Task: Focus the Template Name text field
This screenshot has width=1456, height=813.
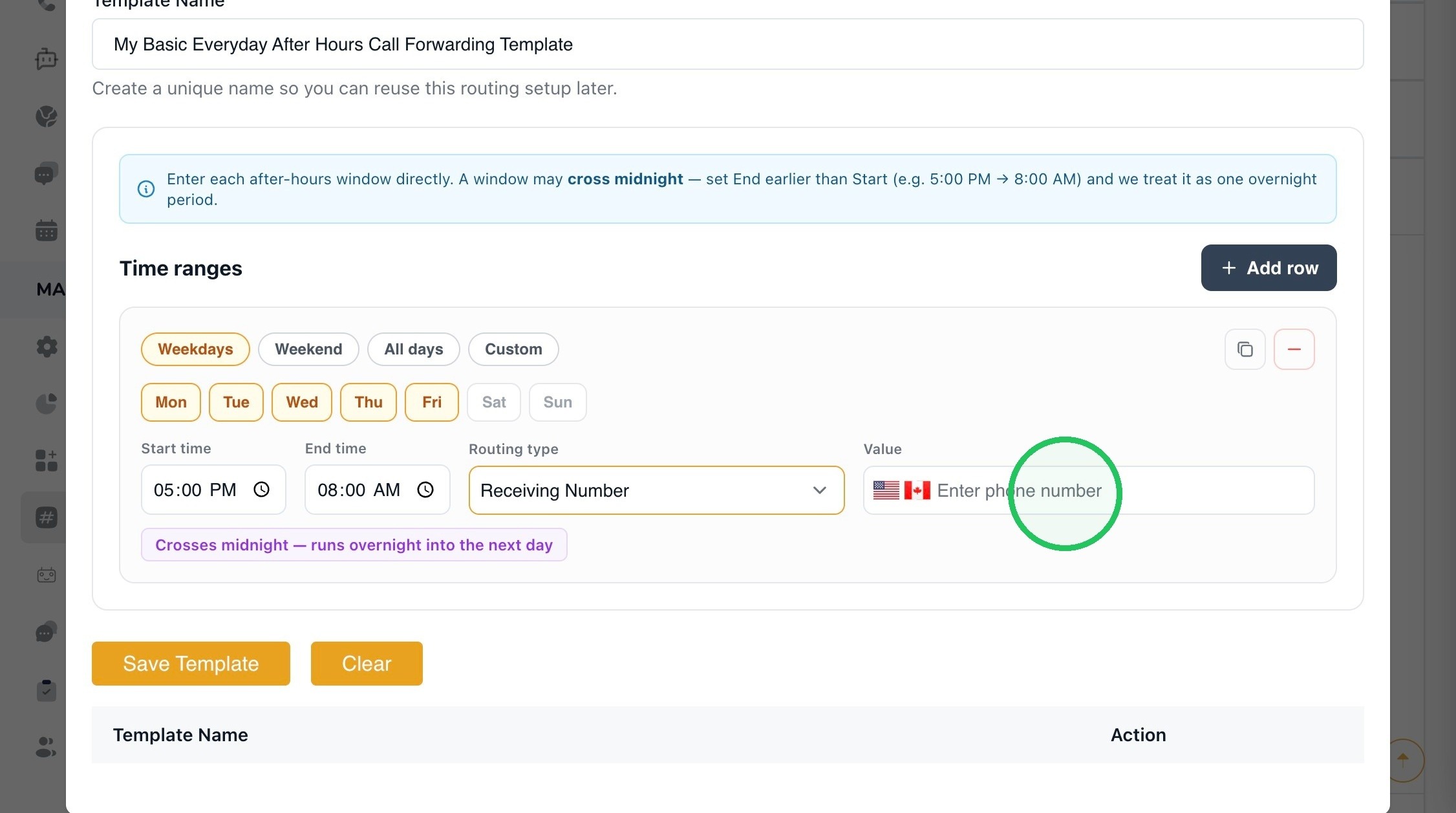Action: pos(727,44)
